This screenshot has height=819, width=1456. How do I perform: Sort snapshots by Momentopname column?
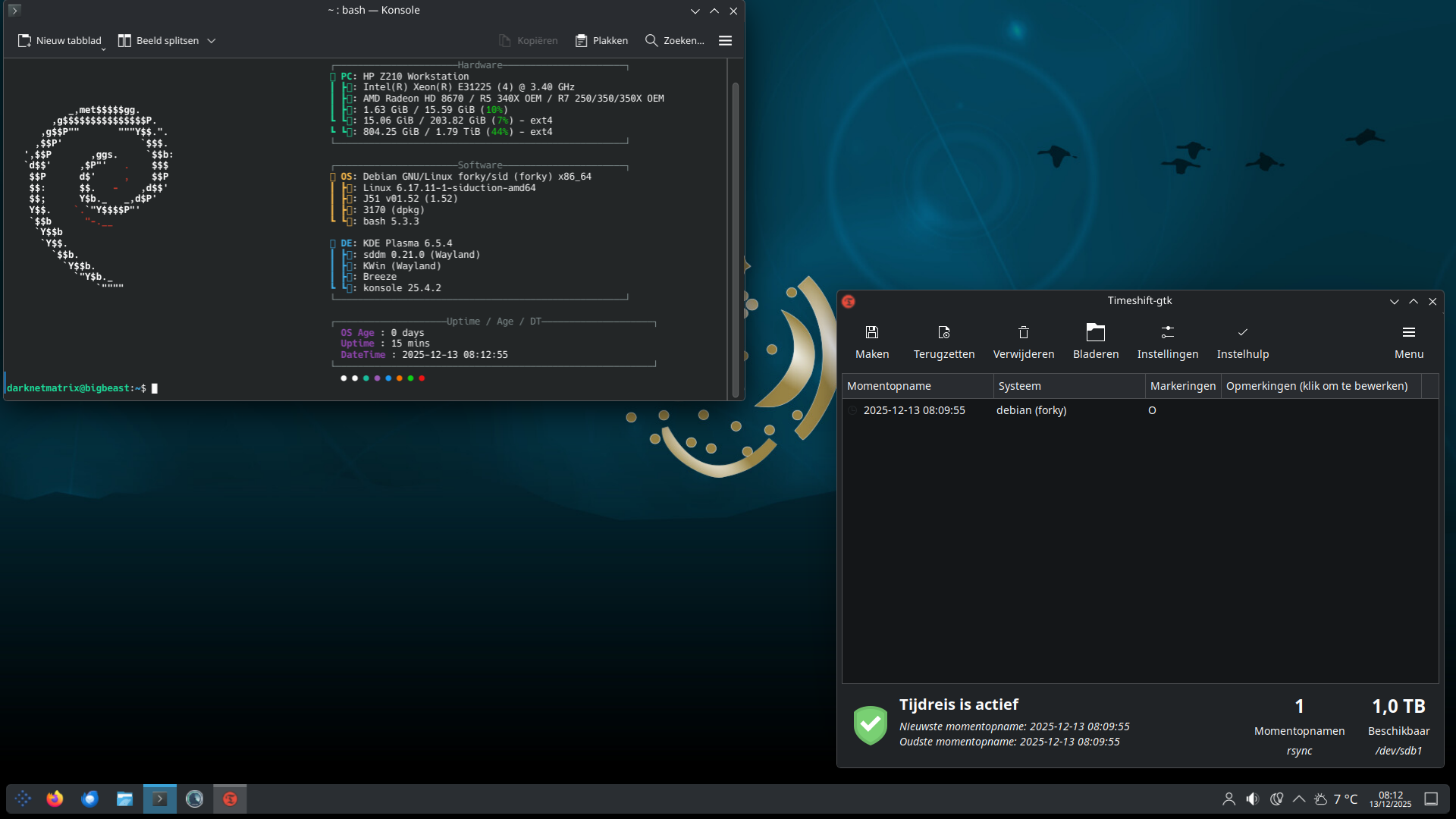pos(918,386)
